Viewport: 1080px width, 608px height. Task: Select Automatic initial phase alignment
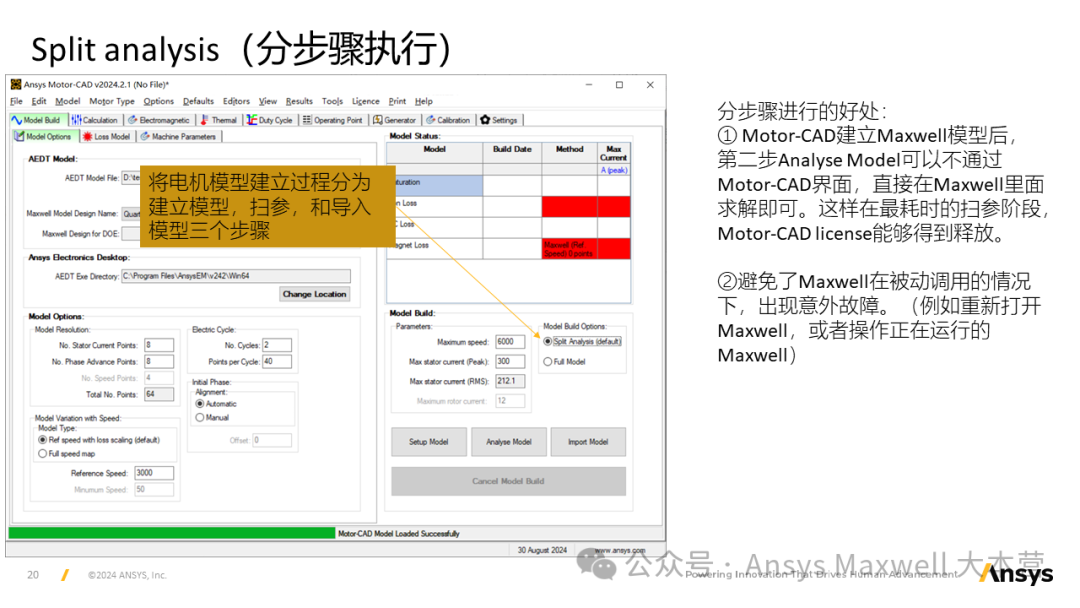pos(216,404)
